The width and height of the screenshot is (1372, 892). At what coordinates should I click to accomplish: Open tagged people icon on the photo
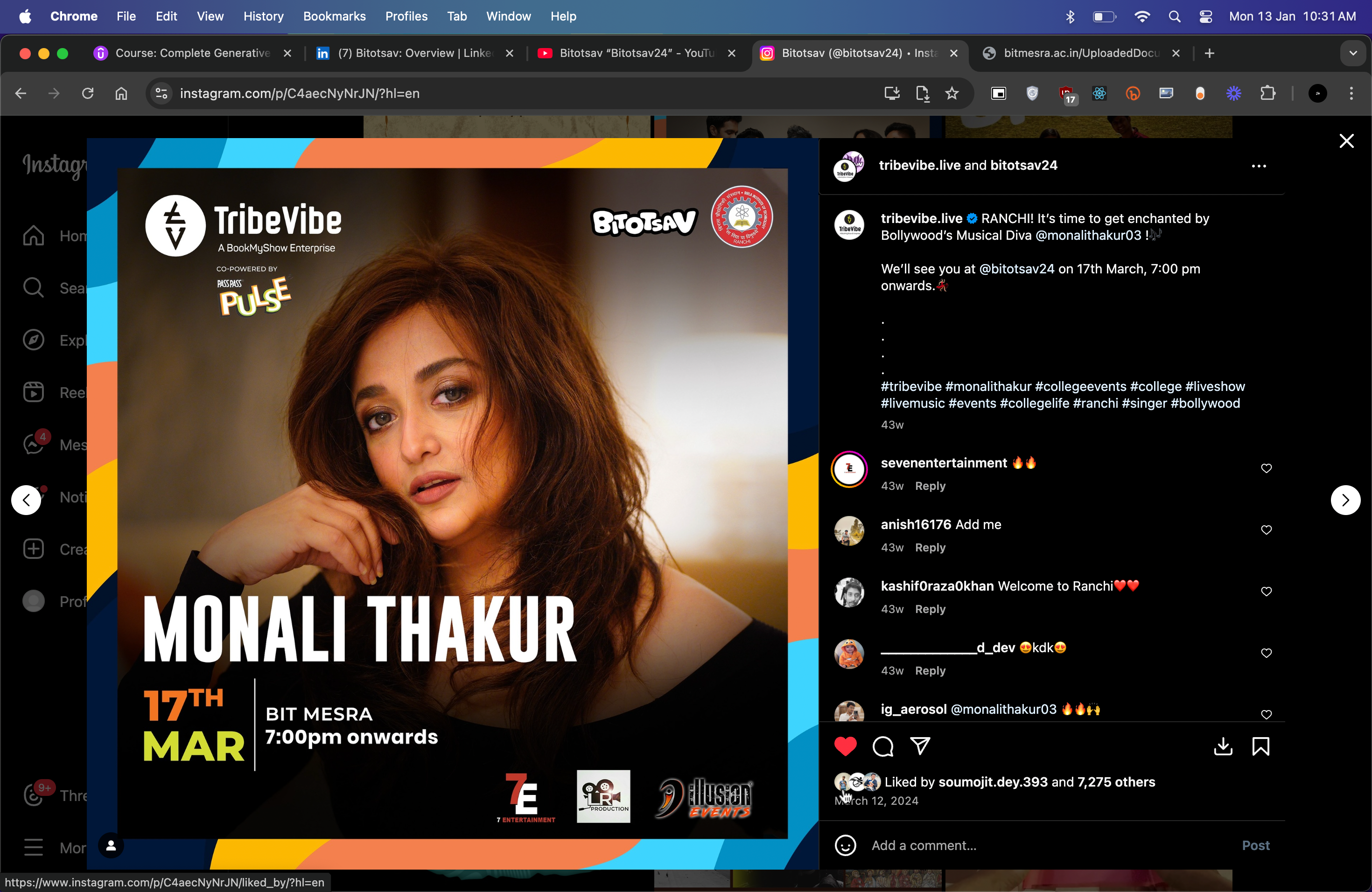click(111, 845)
